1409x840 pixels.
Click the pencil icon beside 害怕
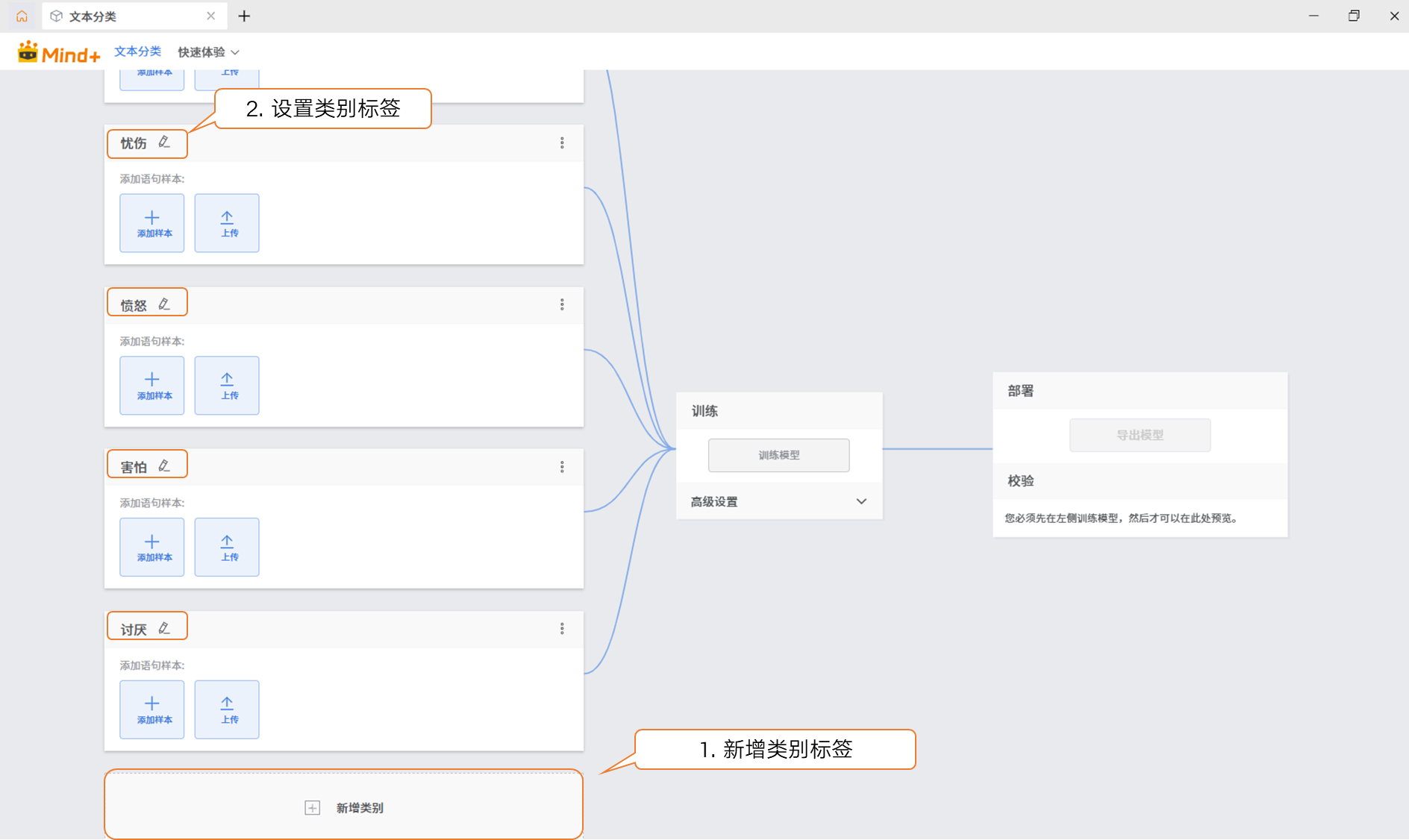pos(164,466)
